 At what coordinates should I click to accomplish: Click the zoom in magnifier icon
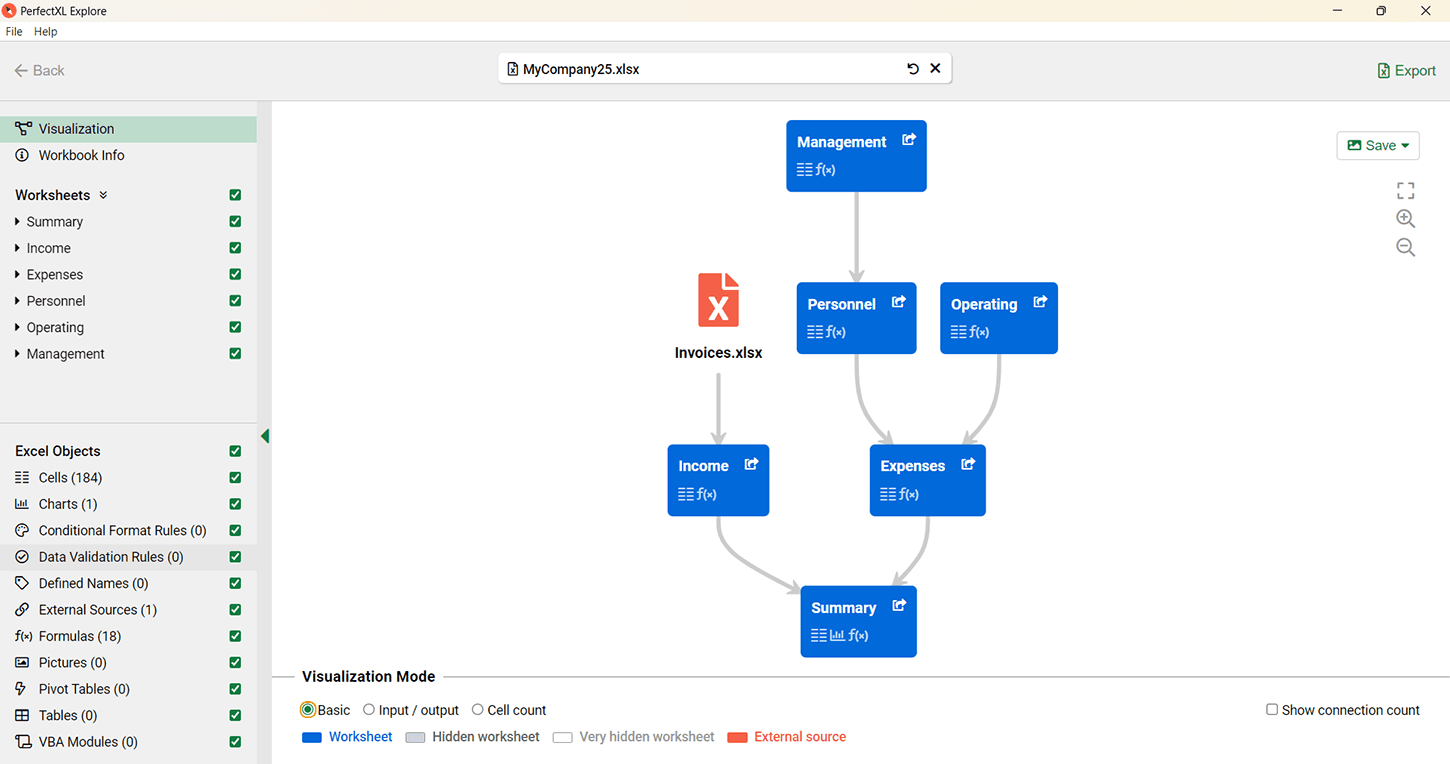(x=1405, y=219)
